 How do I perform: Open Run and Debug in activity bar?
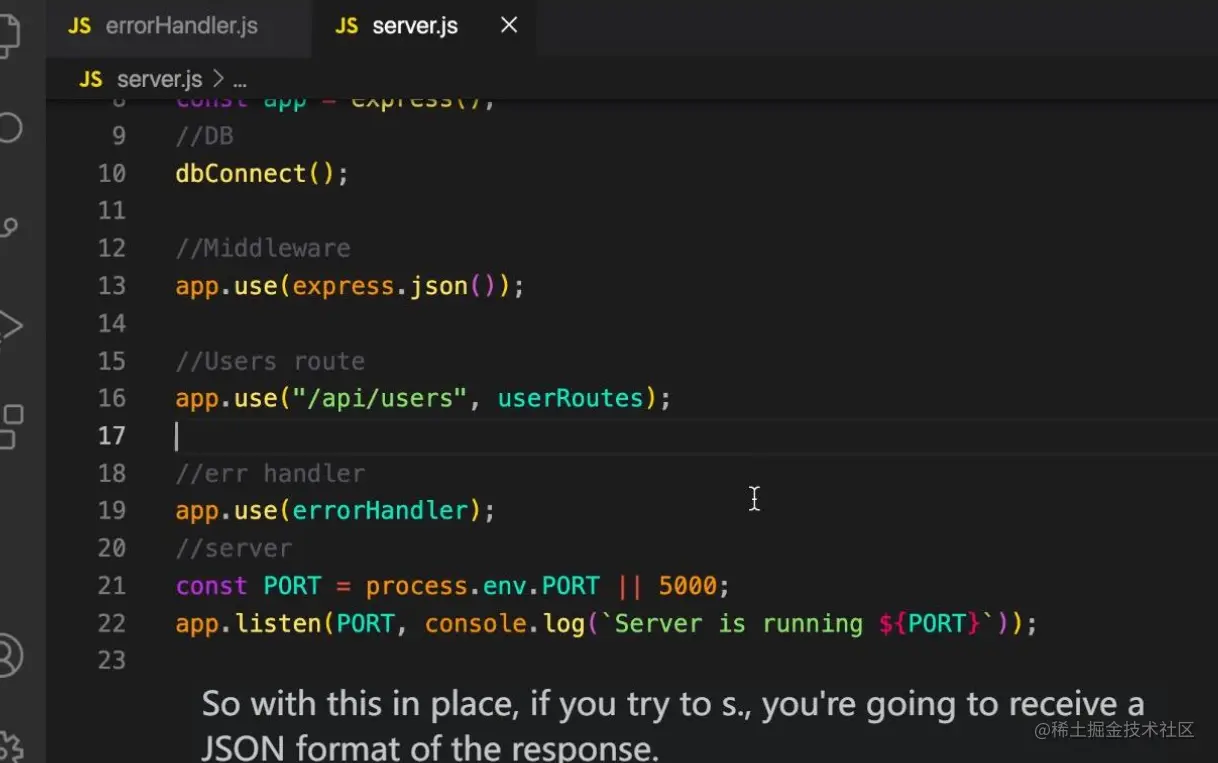[8, 326]
